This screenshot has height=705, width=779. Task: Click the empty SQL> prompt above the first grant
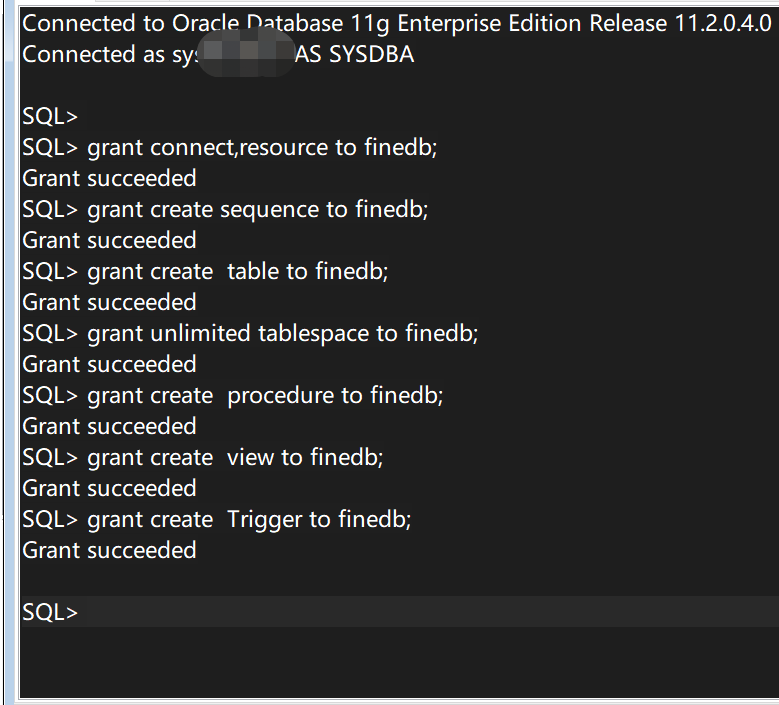tap(50, 116)
